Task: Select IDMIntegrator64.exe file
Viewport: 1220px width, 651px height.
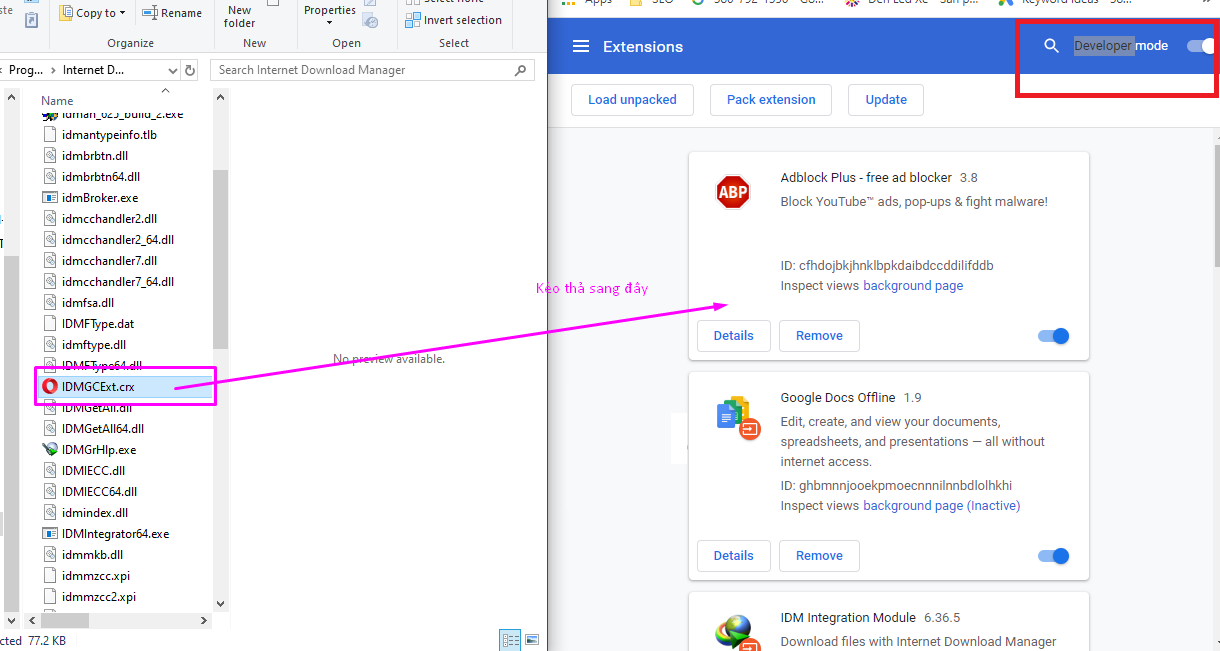Action: 116,534
